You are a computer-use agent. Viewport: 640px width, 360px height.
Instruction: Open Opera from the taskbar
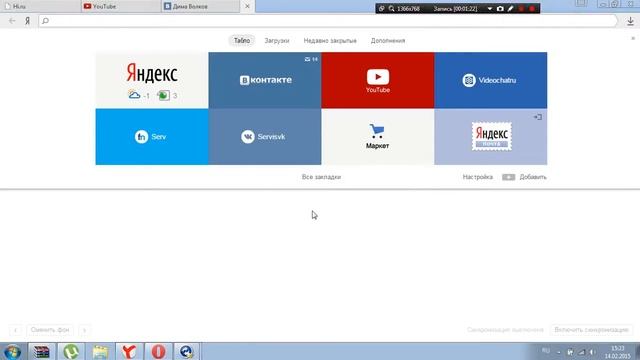pos(158,351)
